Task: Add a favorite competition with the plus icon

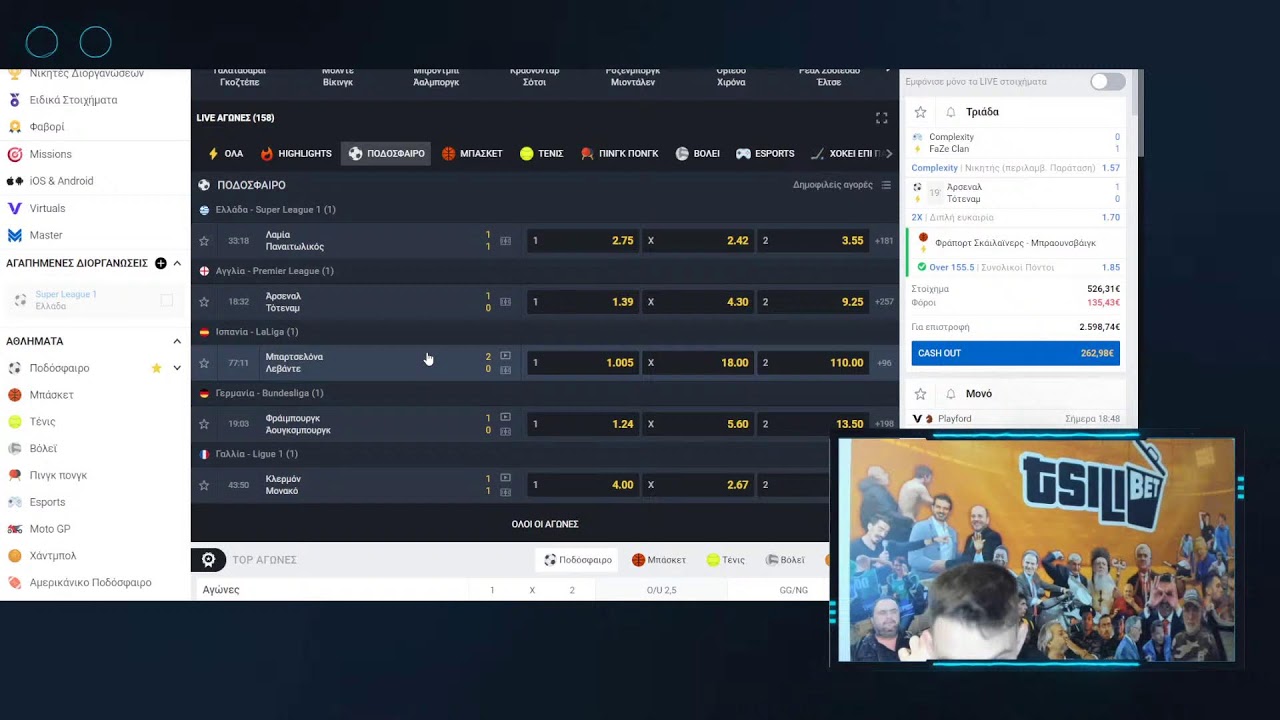Action: (161, 263)
